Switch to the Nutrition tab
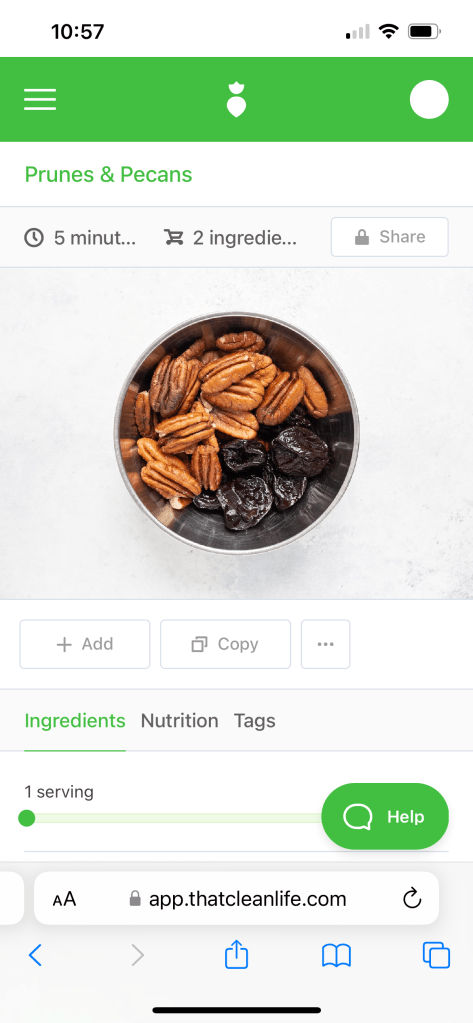This screenshot has width=473, height=1023. pos(179,721)
